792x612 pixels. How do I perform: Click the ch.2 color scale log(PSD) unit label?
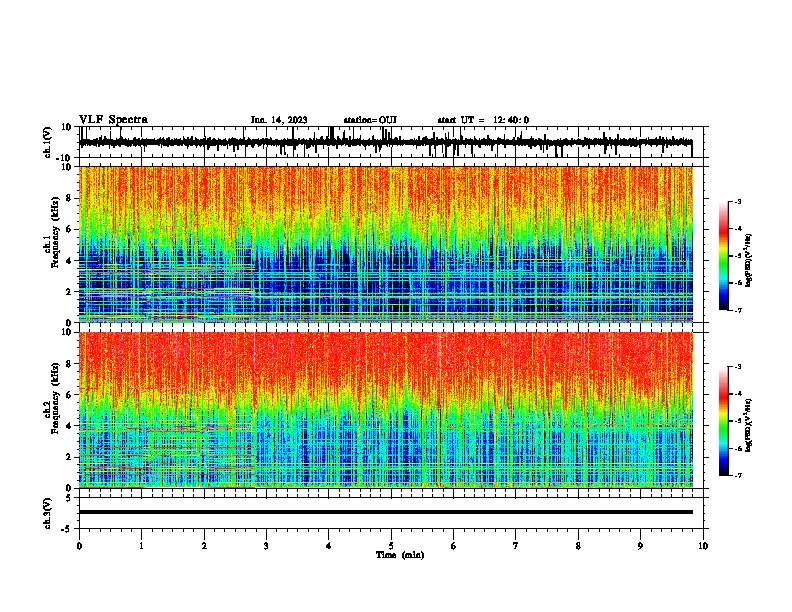[749, 425]
